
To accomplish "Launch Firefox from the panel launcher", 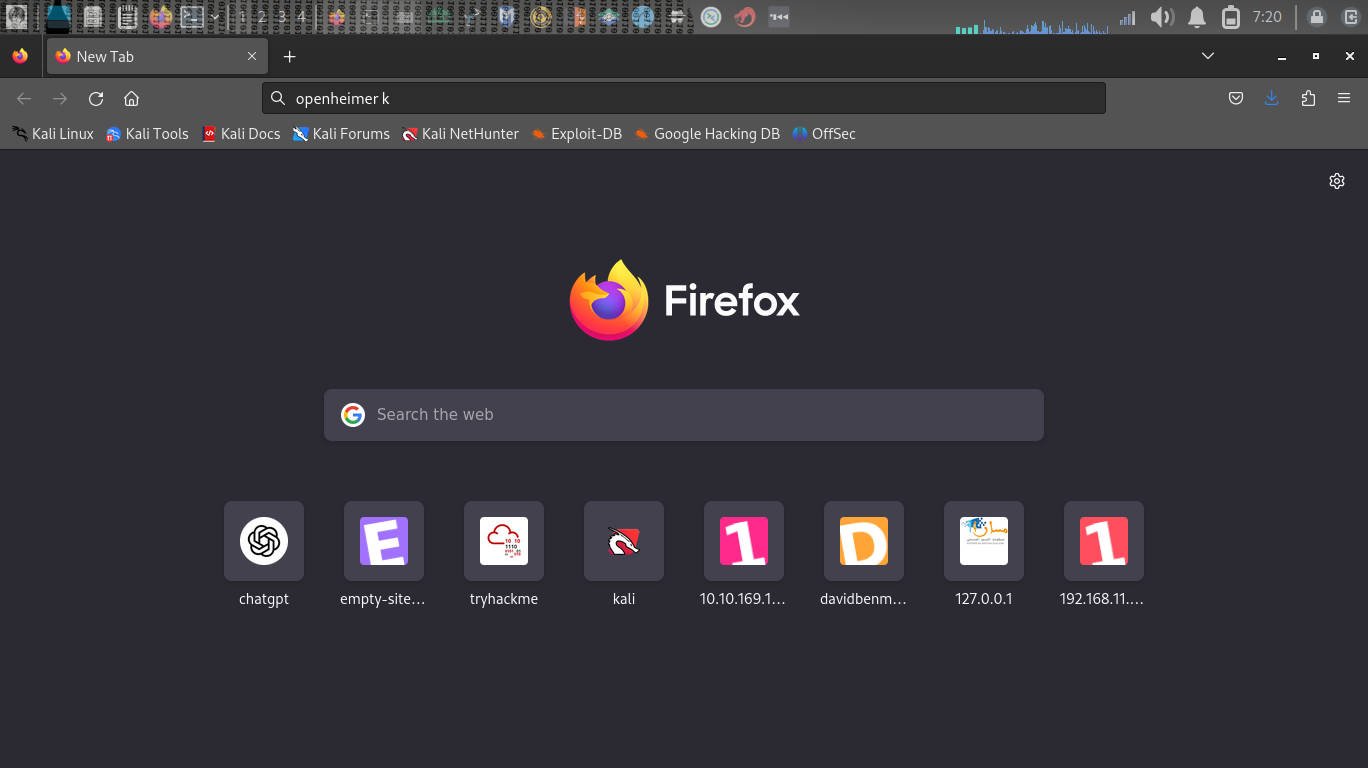I will pos(161,16).
